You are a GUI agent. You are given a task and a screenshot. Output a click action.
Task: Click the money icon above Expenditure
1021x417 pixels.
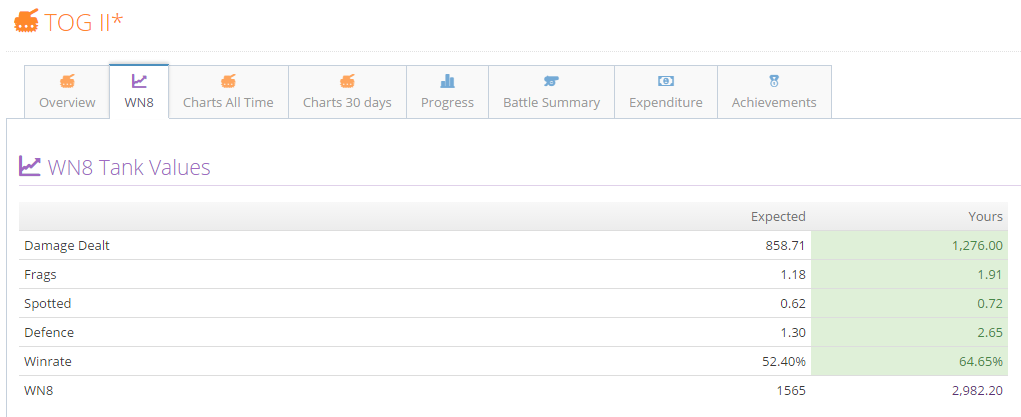(665, 81)
